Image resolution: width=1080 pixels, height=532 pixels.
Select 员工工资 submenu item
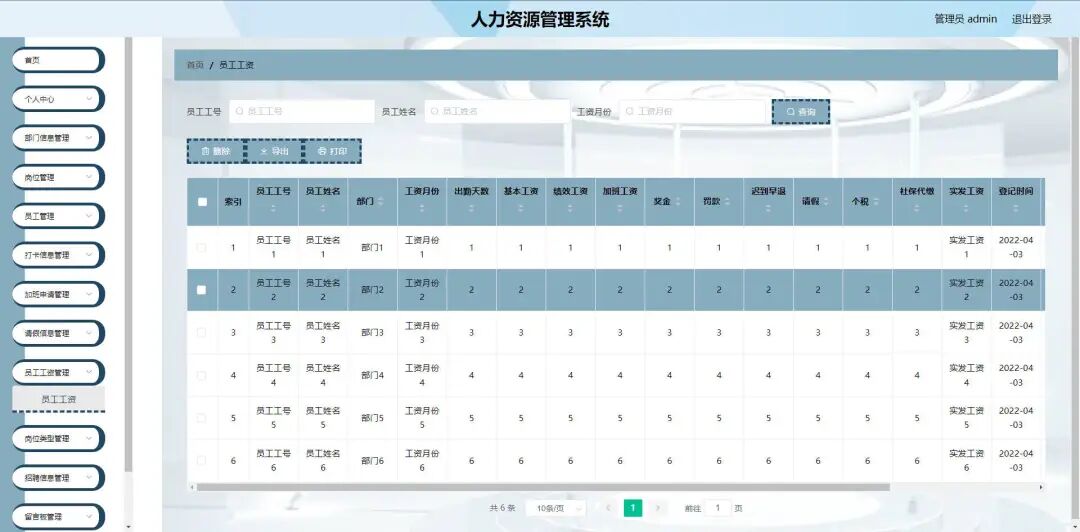tap(59, 399)
